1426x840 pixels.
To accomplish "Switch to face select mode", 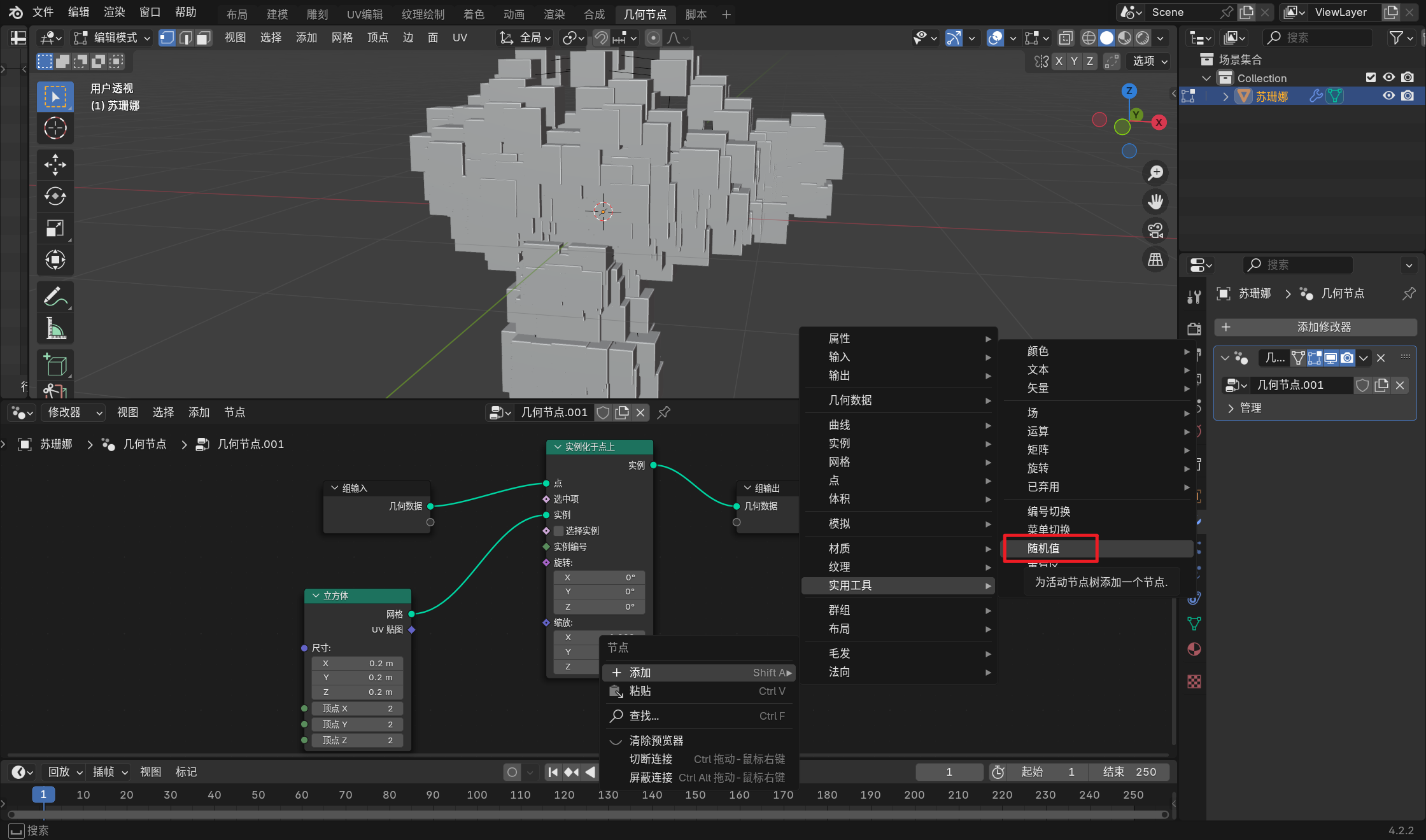I will pos(203,38).
